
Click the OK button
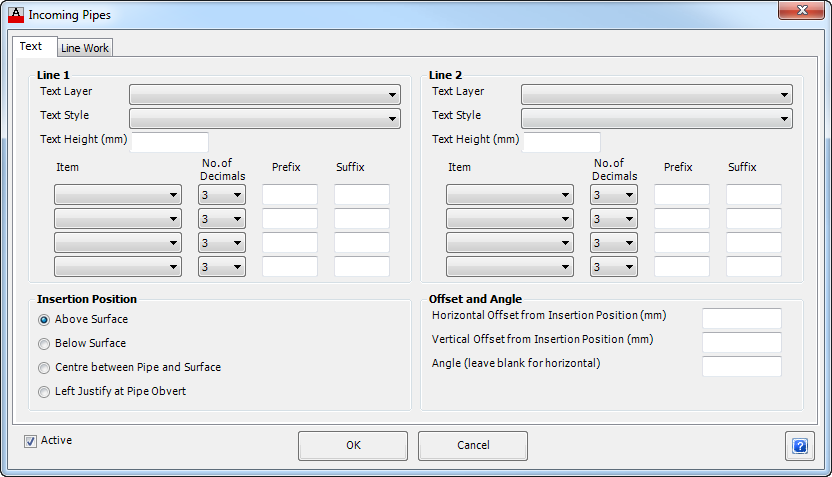click(353, 445)
